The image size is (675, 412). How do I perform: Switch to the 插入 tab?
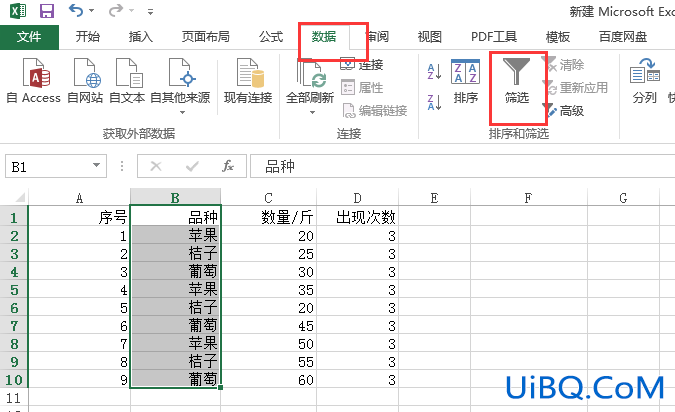141,37
